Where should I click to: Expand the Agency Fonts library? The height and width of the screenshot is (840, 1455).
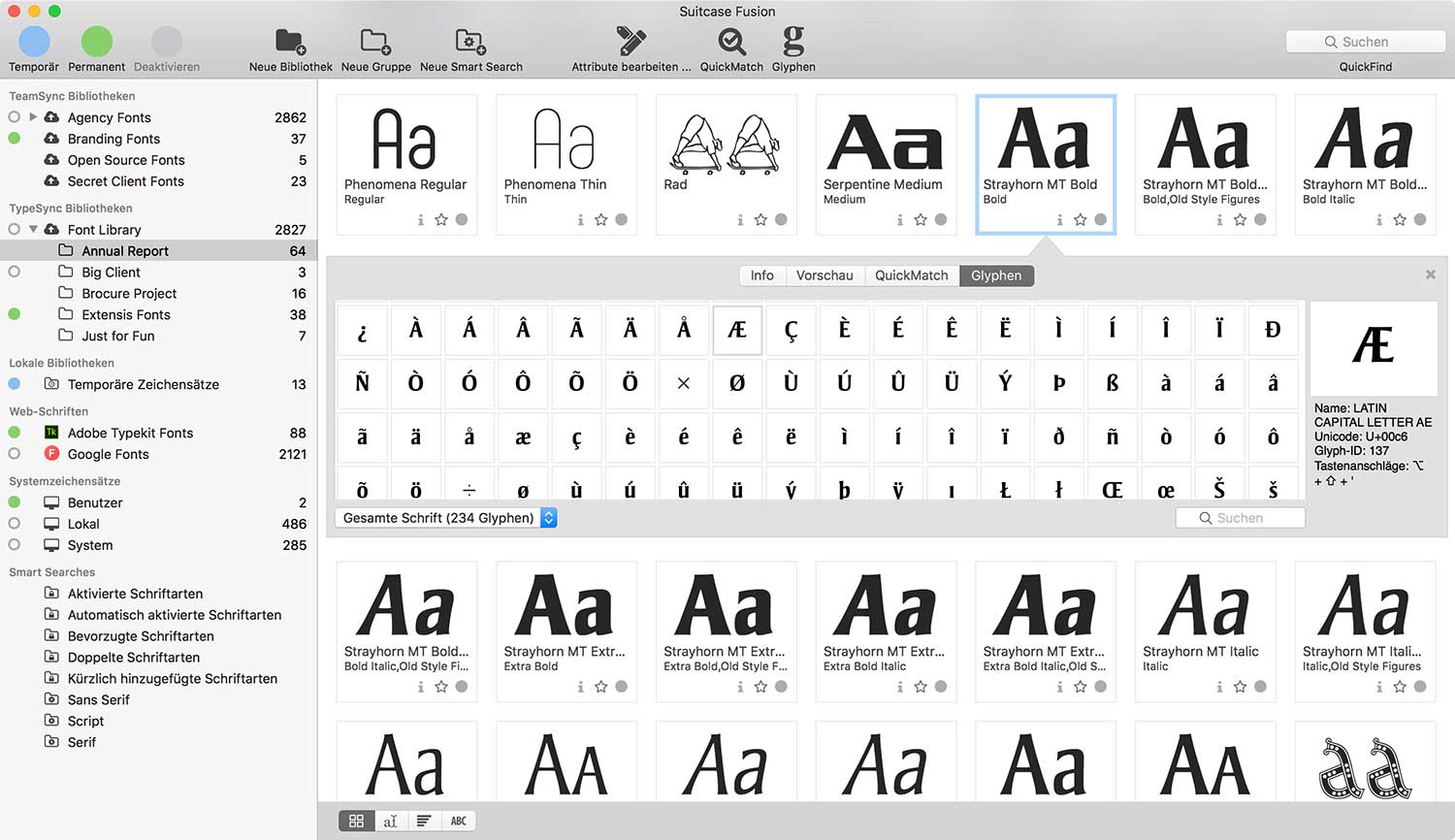[33, 117]
